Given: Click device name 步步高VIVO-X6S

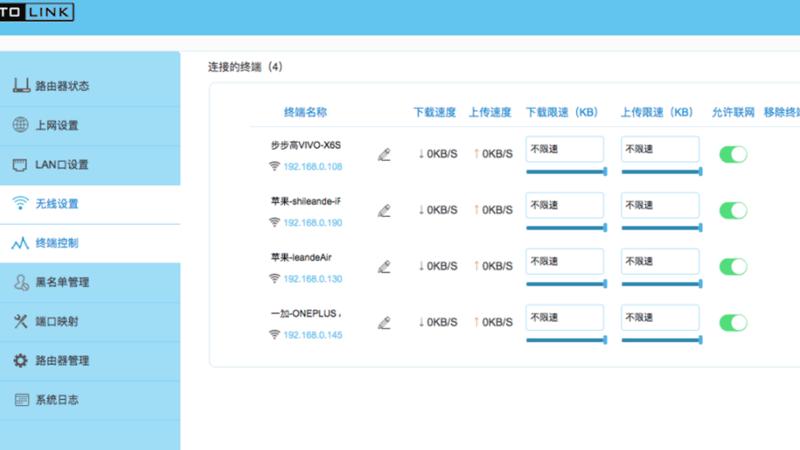Looking at the screenshot, I should 306,145.
